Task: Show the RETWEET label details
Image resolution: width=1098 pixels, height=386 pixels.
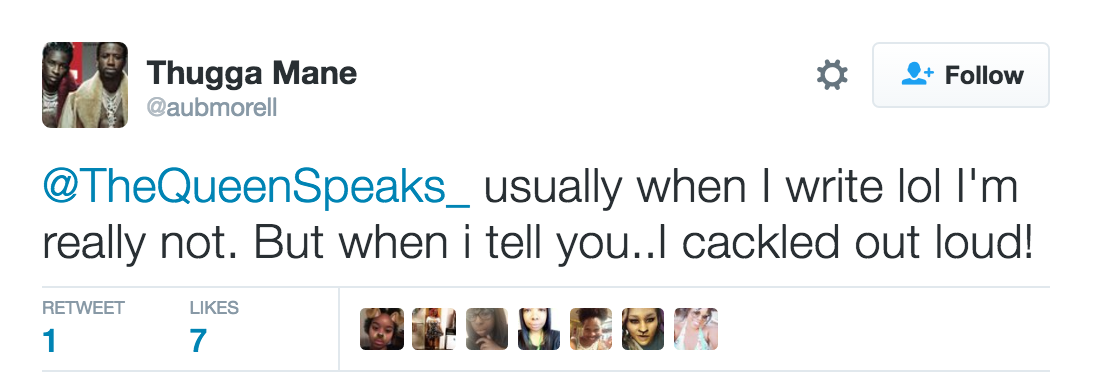Action: [x=83, y=308]
